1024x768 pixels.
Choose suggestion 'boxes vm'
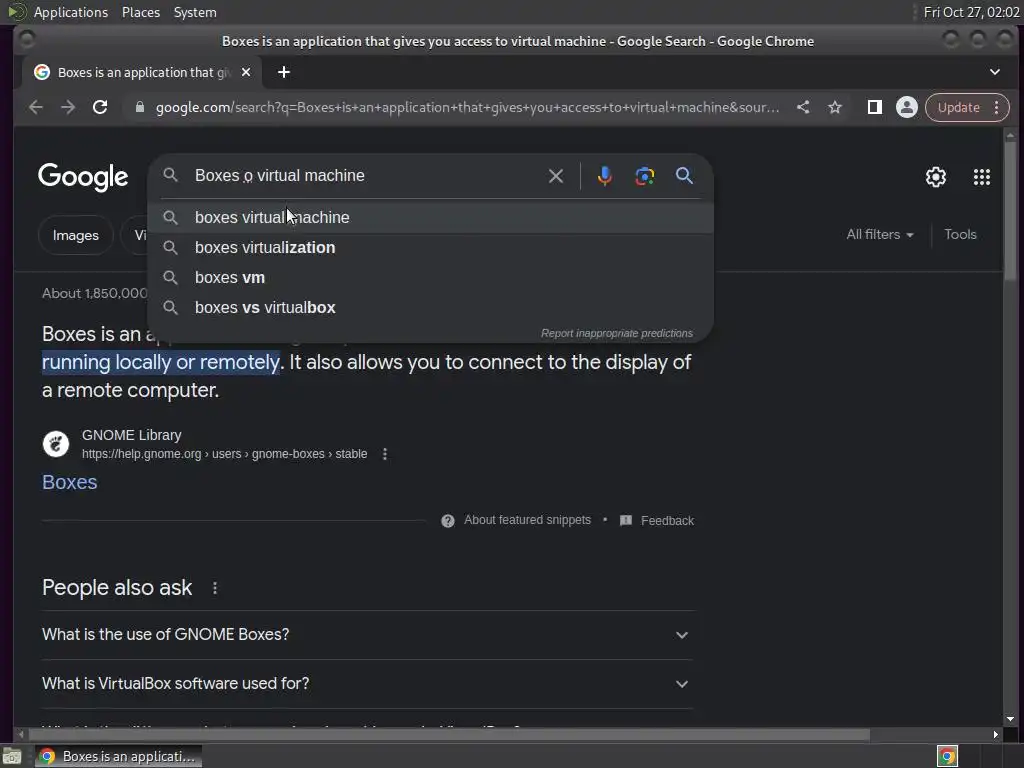(x=431, y=278)
